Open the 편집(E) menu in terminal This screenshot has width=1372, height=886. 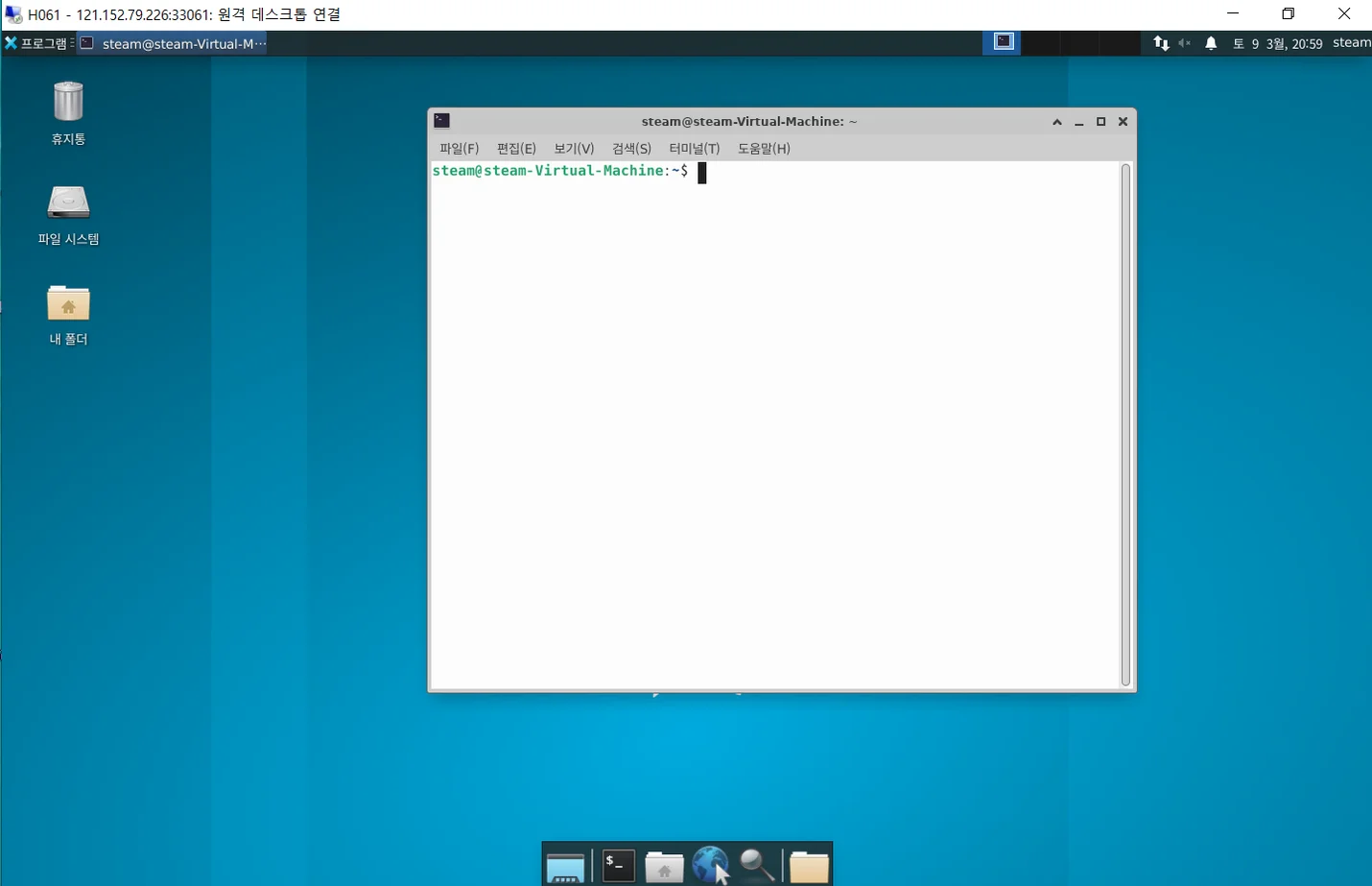pos(516,148)
